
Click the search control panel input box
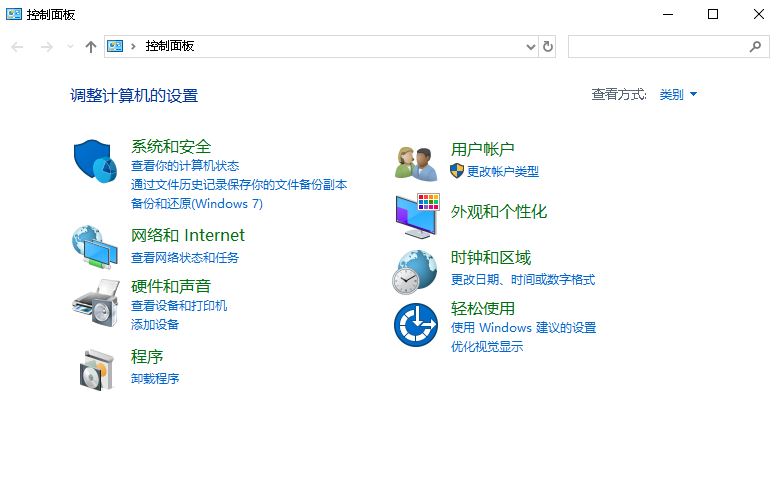point(669,47)
